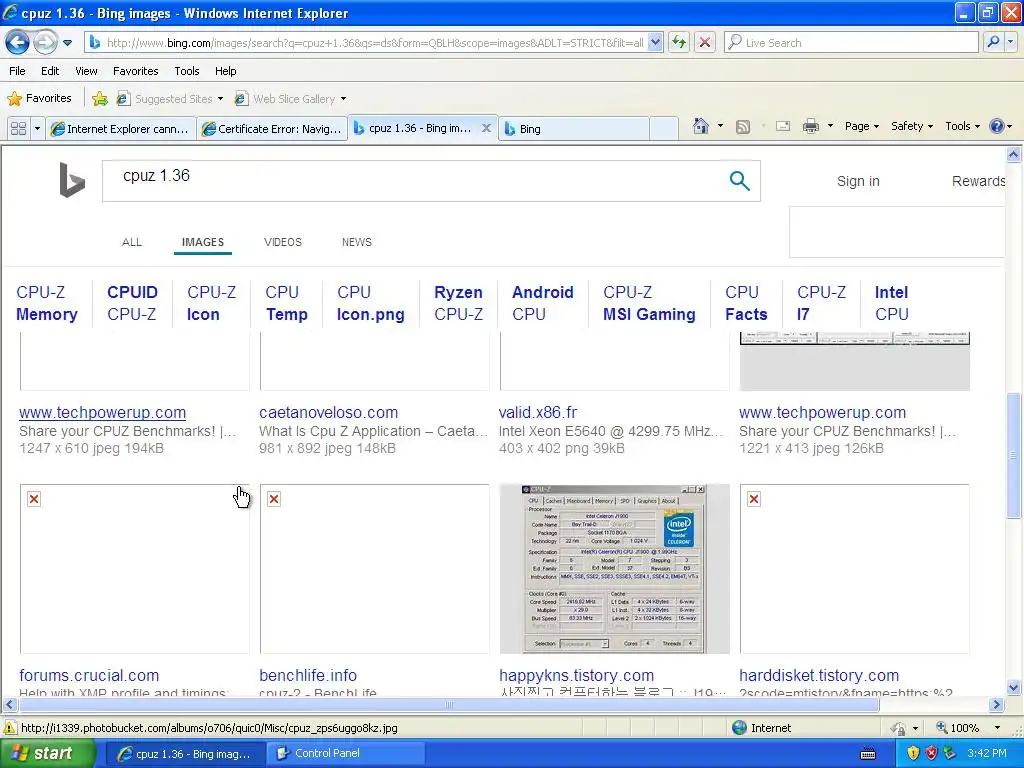
Task: Close the cpuz 1.36 Bing images tab
Action: (x=486, y=128)
